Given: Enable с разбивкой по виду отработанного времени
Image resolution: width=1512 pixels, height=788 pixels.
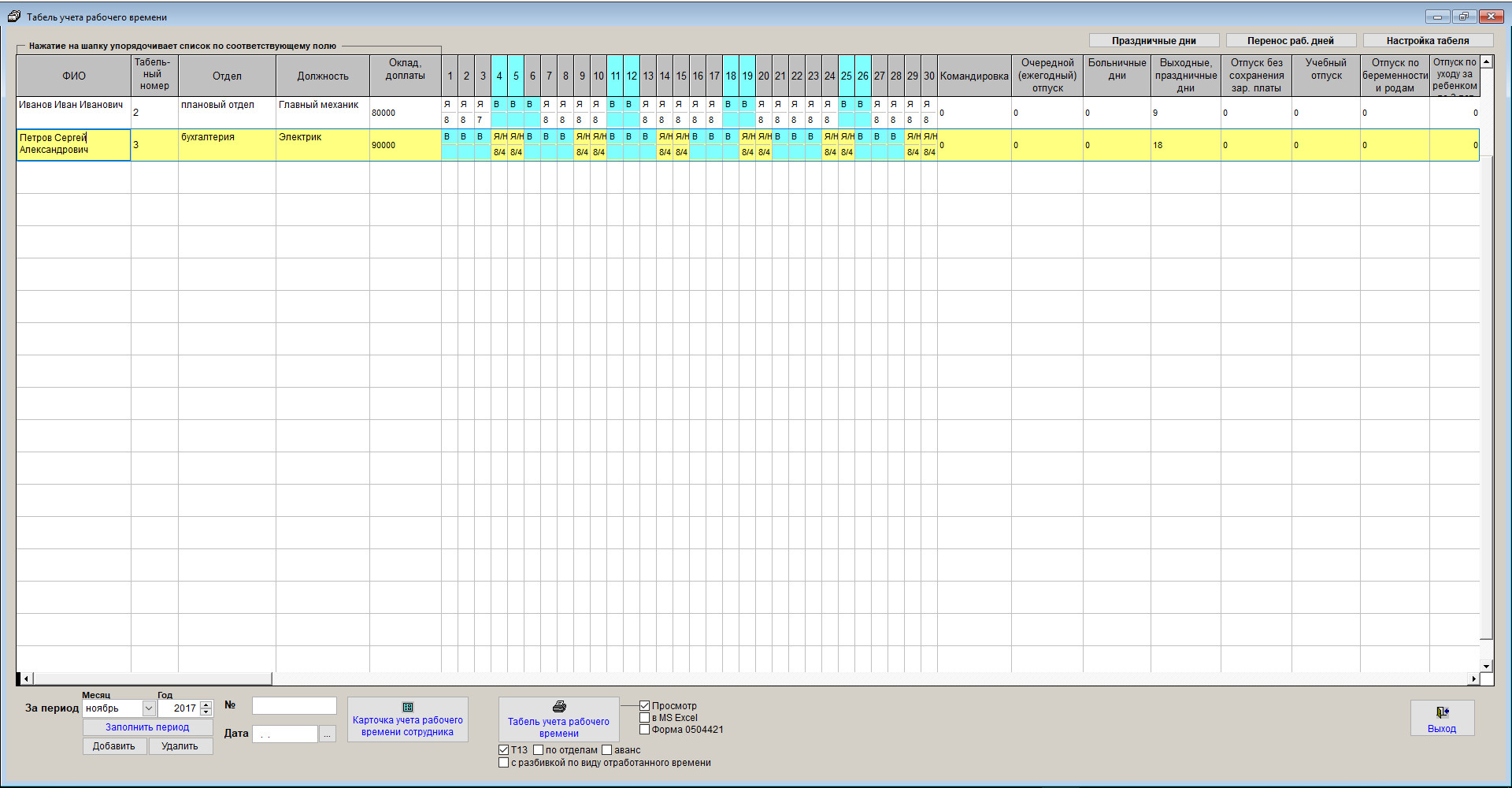Looking at the screenshot, I should click(x=504, y=763).
